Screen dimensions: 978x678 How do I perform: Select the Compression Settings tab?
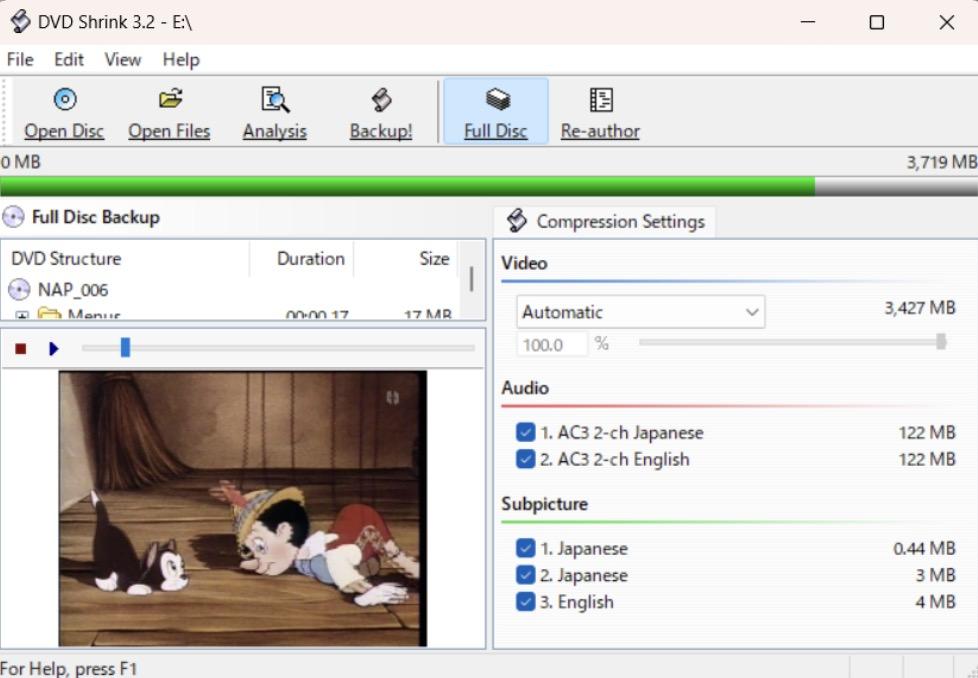(x=605, y=222)
